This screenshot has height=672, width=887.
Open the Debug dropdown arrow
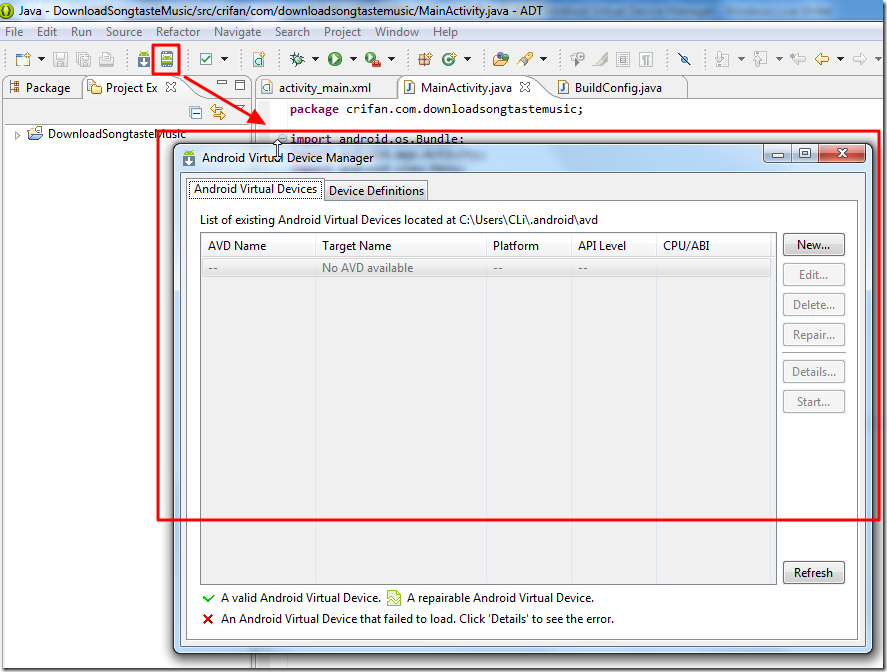[x=315, y=59]
